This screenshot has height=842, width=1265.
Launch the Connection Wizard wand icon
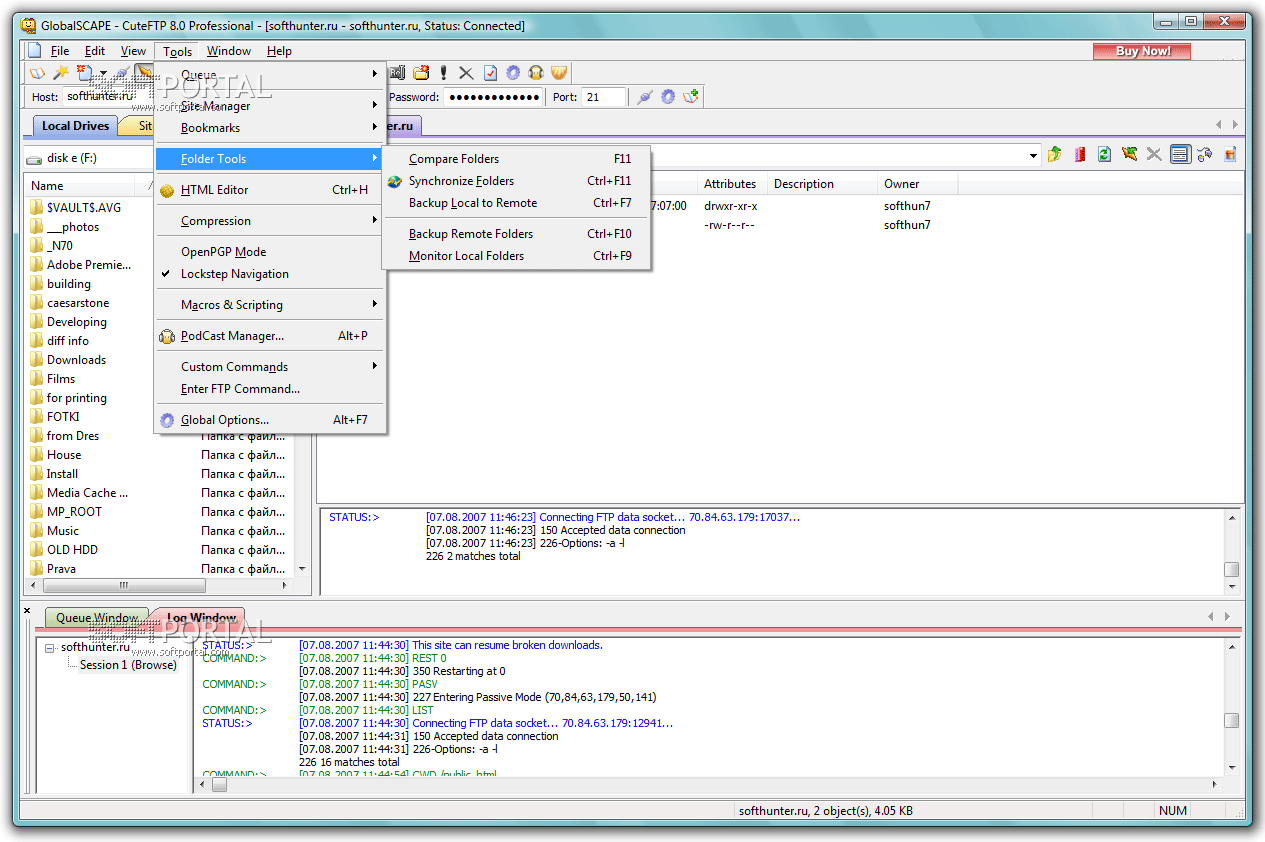pos(61,73)
